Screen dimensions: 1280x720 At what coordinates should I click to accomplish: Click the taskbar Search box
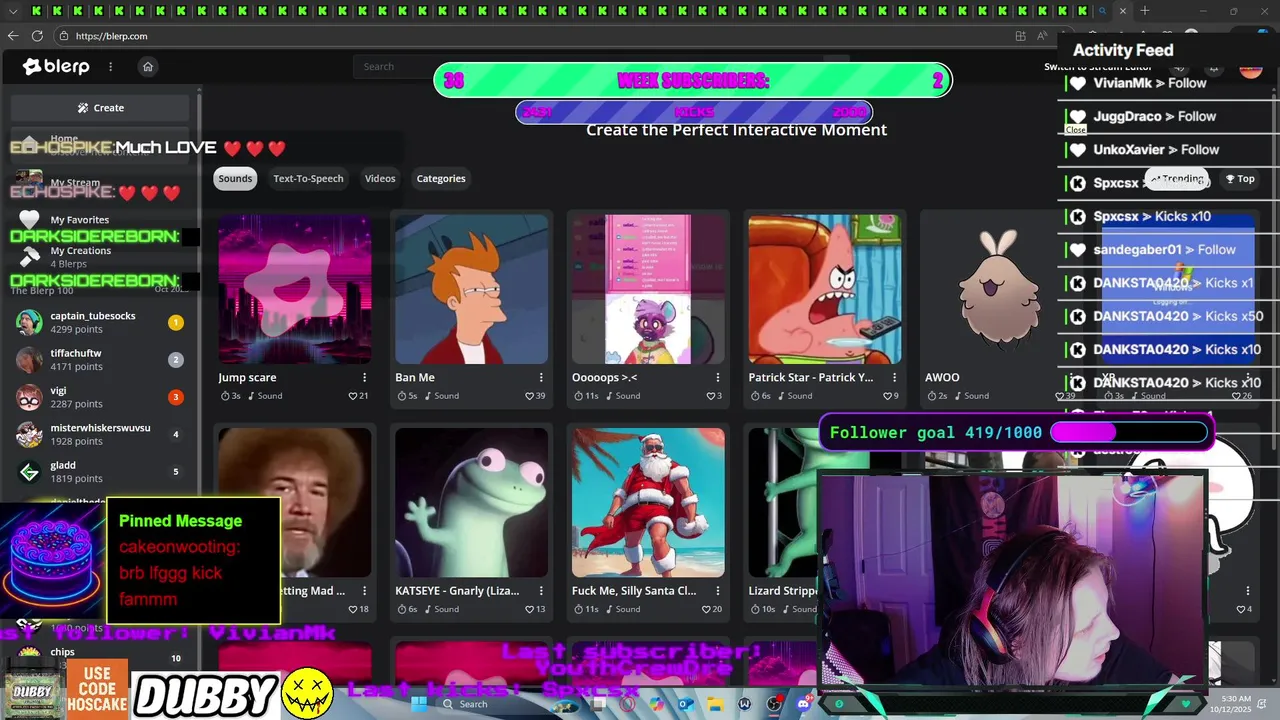pos(507,704)
